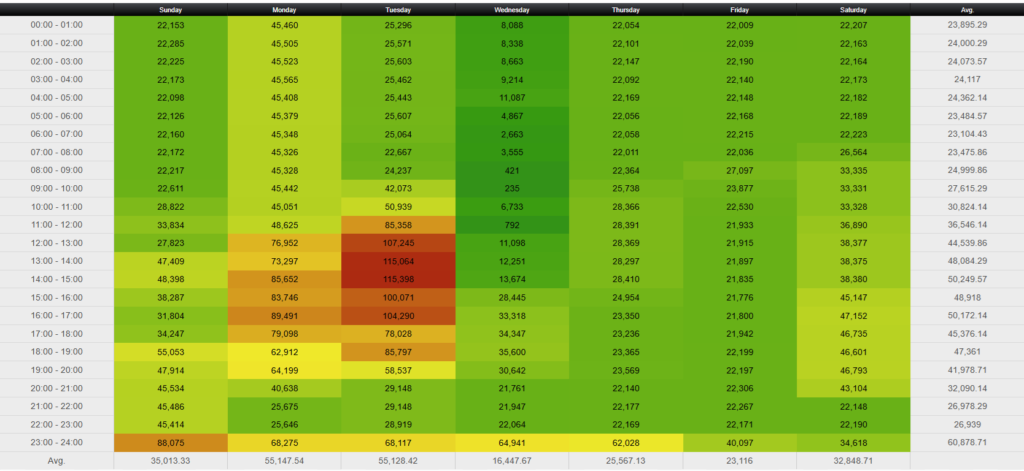Select the Wednesday cell 64,941
The width and height of the screenshot is (1024, 471).
pyautogui.click(x=512, y=442)
